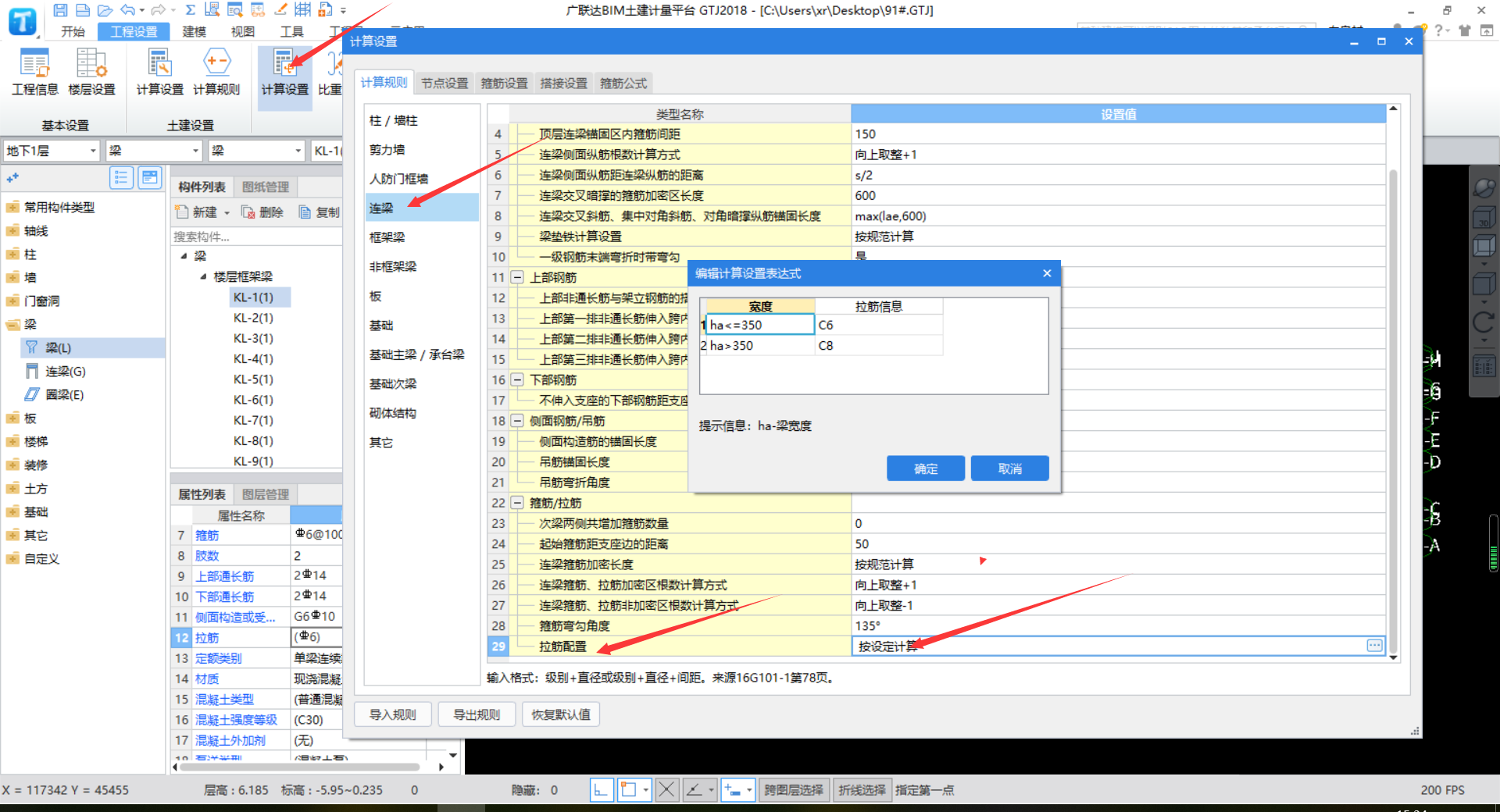Click the ha<=350 width input cell
1500x812 pixels.
tap(760, 325)
